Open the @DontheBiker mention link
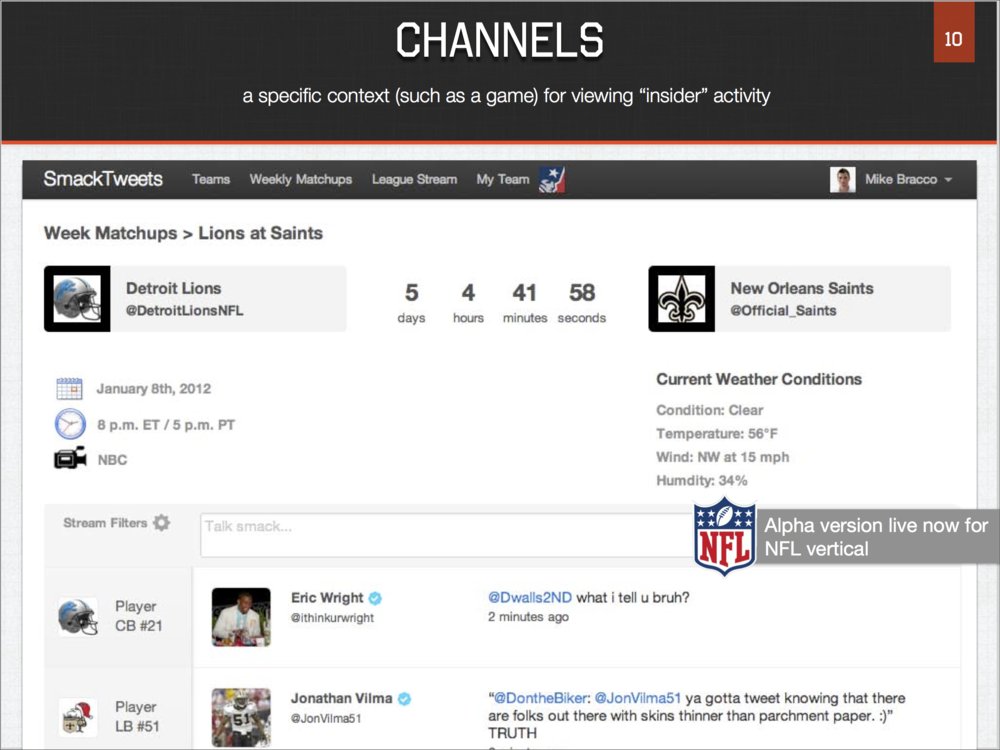This screenshot has height=750, width=1000. click(540, 698)
